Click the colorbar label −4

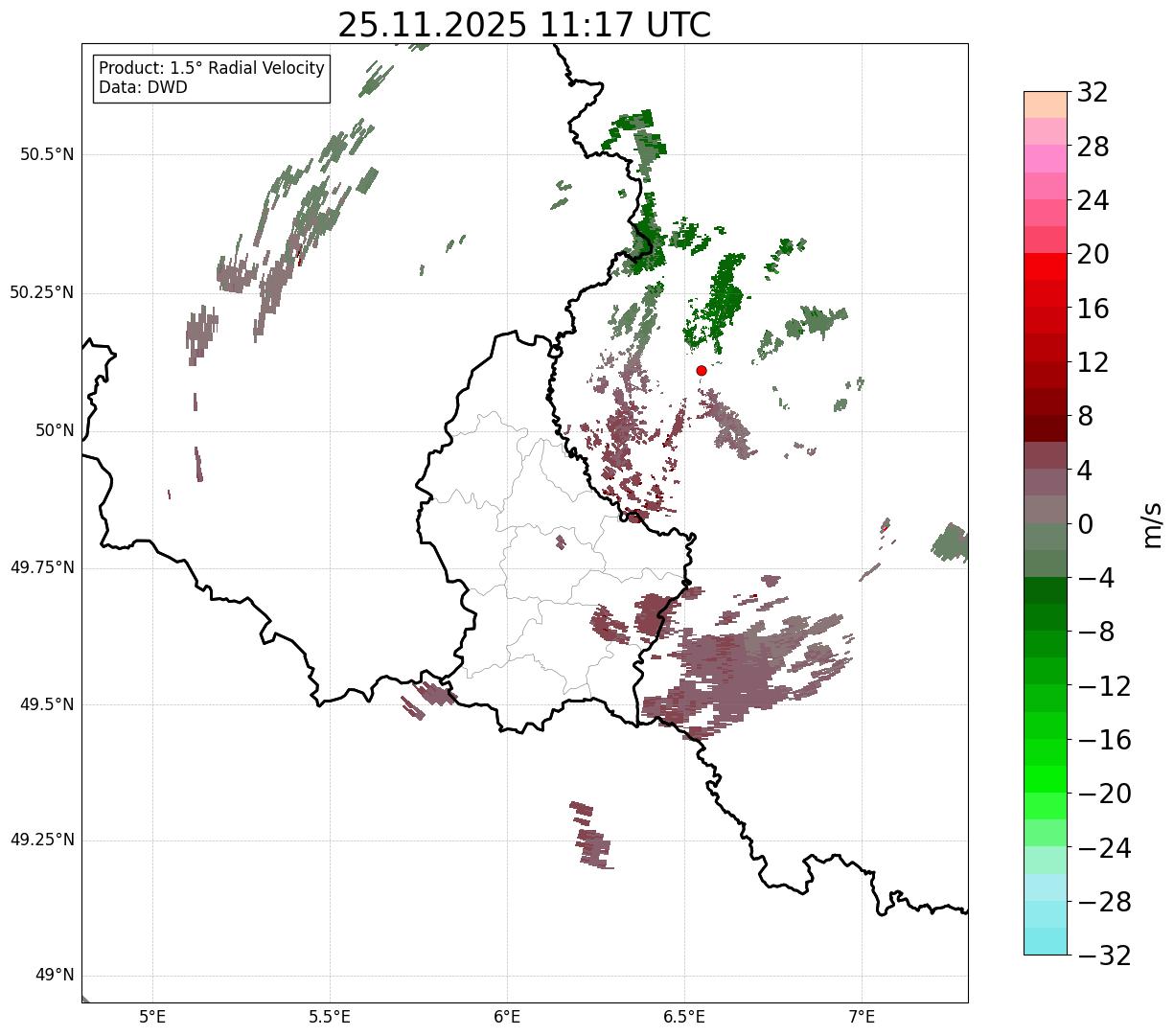(x=1095, y=578)
